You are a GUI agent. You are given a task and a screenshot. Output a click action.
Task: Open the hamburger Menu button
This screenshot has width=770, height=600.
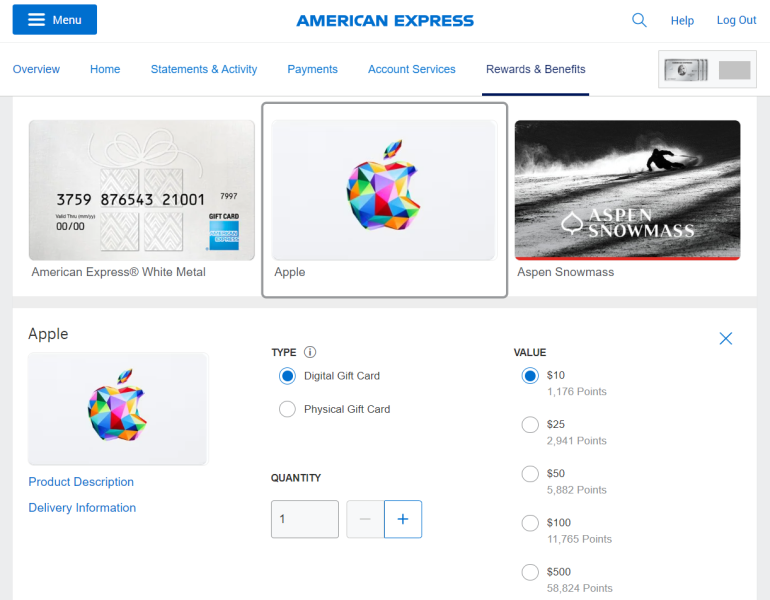click(x=55, y=20)
